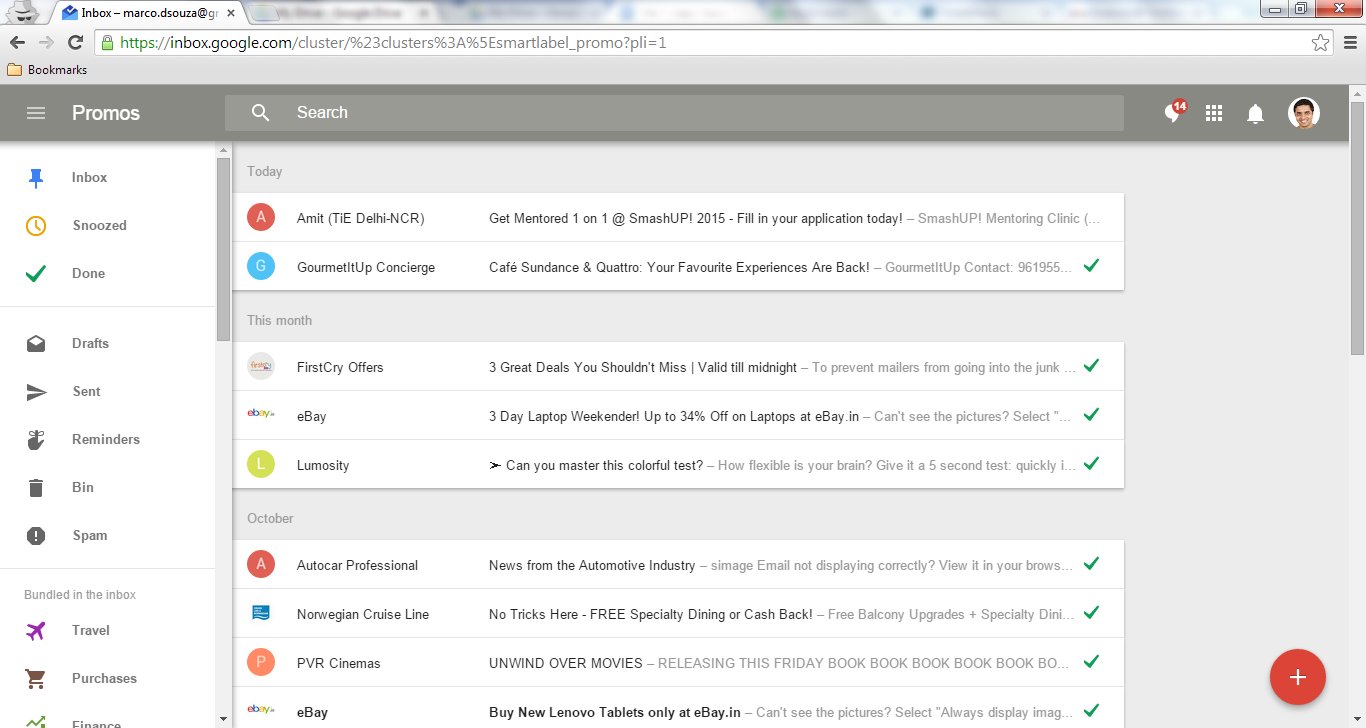The image size is (1366, 728).
Task: Click Amit (TiE Delhi-NCR) sender avatar
Action: click(261, 218)
